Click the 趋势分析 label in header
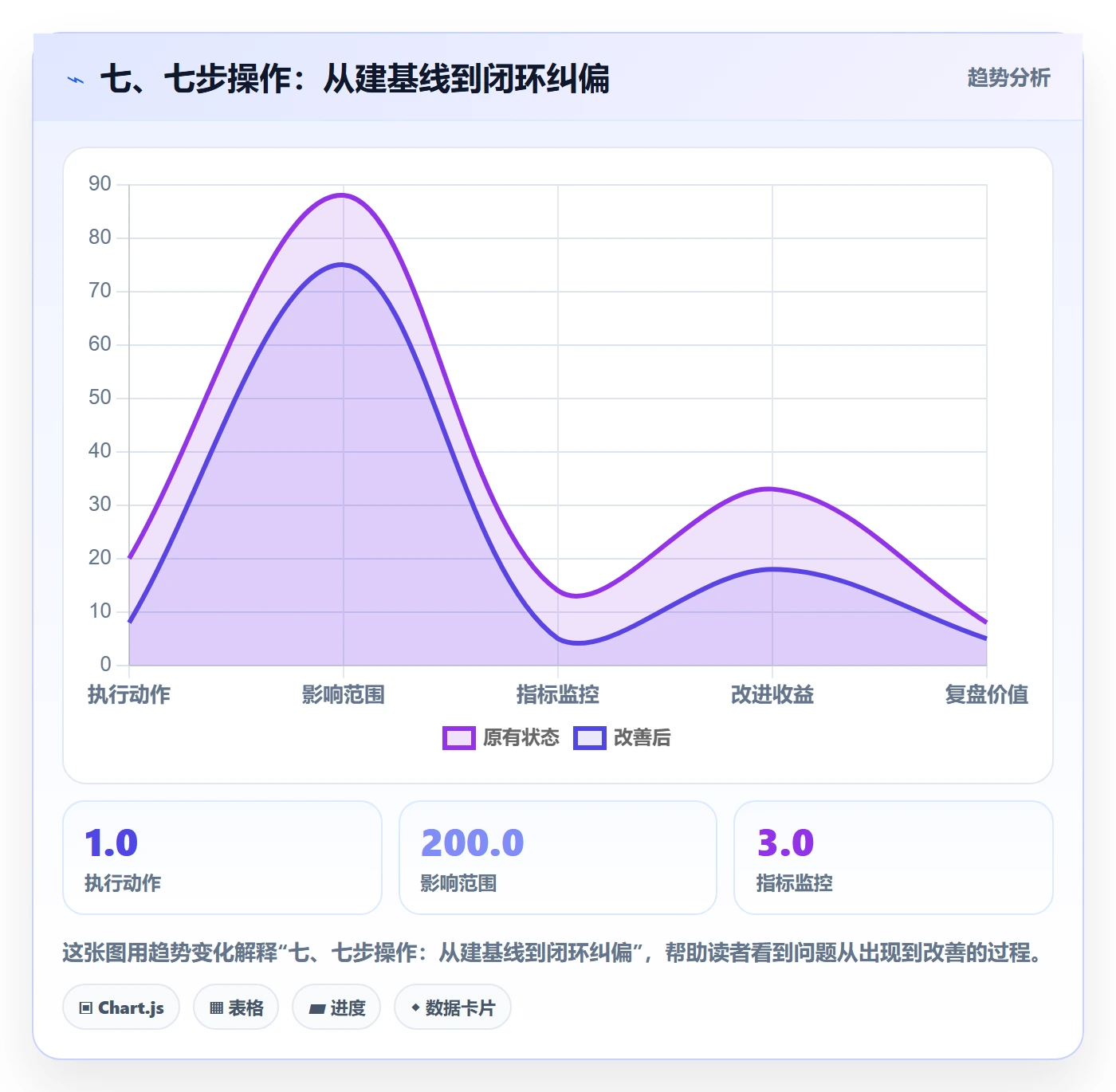1116x1092 pixels. coord(1008,78)
